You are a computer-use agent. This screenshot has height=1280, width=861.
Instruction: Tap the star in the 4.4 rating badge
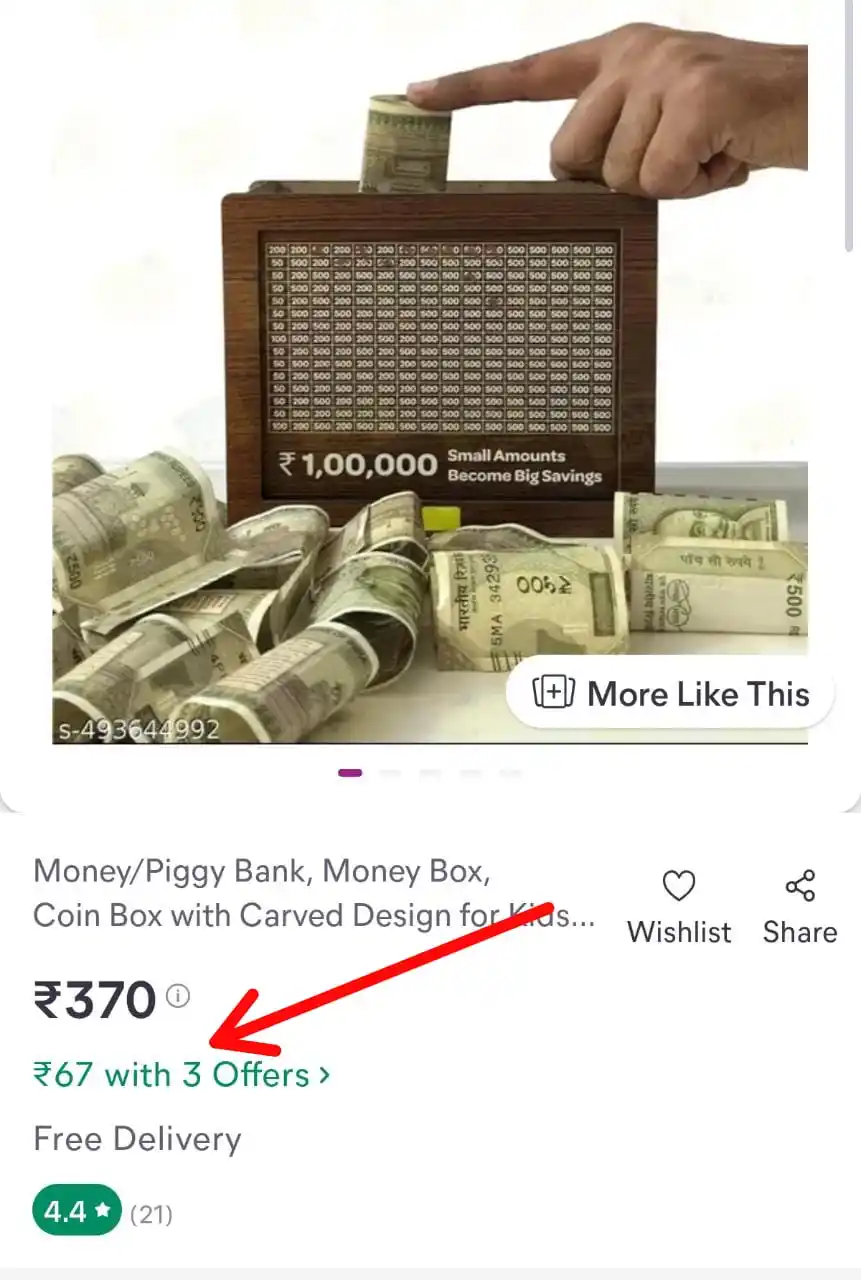pos(102,1213)
